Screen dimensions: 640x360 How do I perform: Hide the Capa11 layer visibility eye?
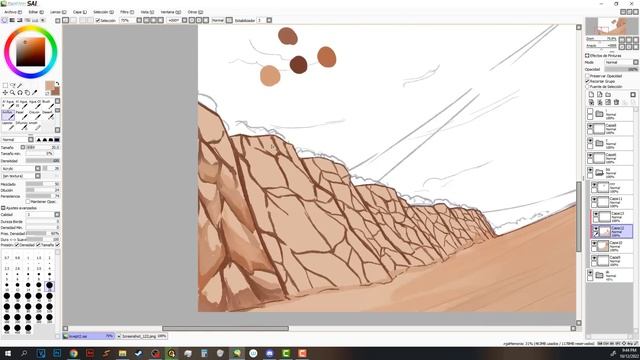click(594, 199)
